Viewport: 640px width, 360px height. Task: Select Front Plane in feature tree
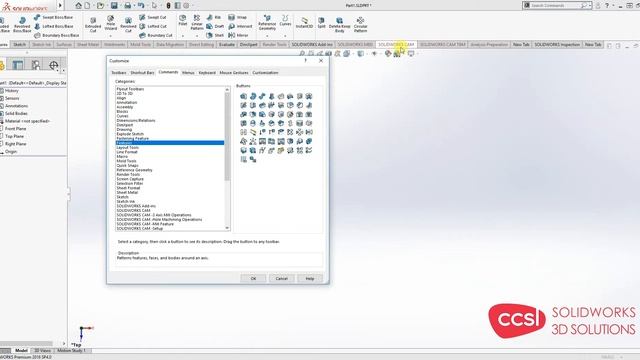[16, 129]
